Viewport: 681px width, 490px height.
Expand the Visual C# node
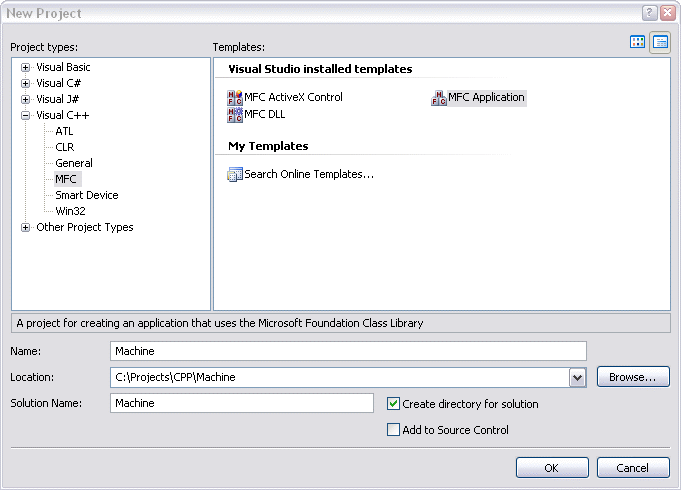(25, 83)
